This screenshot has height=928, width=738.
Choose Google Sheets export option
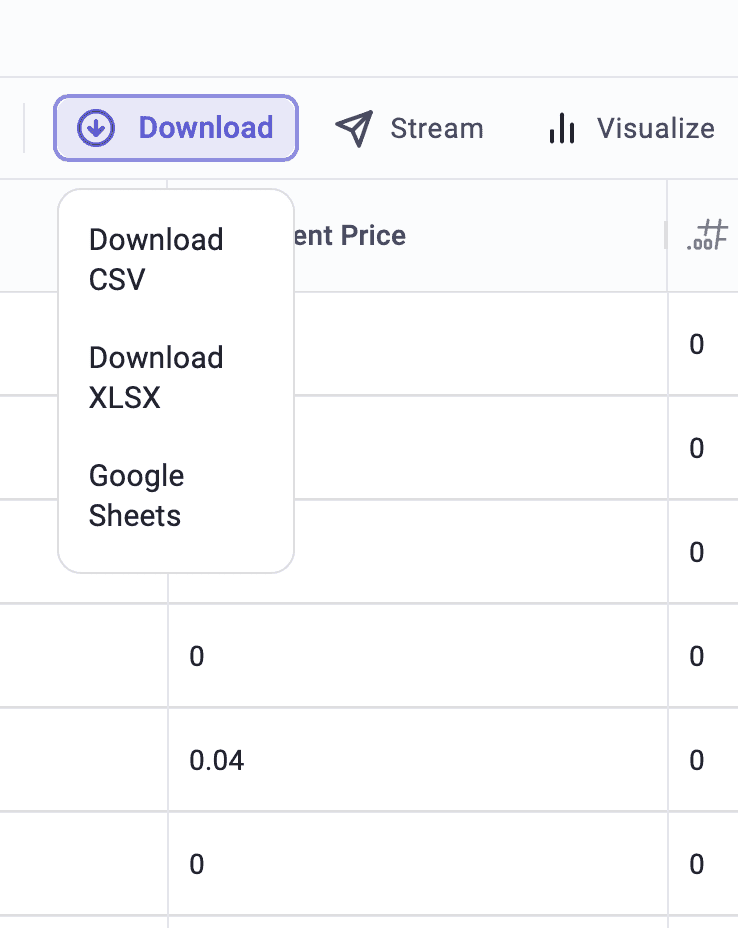137,495
